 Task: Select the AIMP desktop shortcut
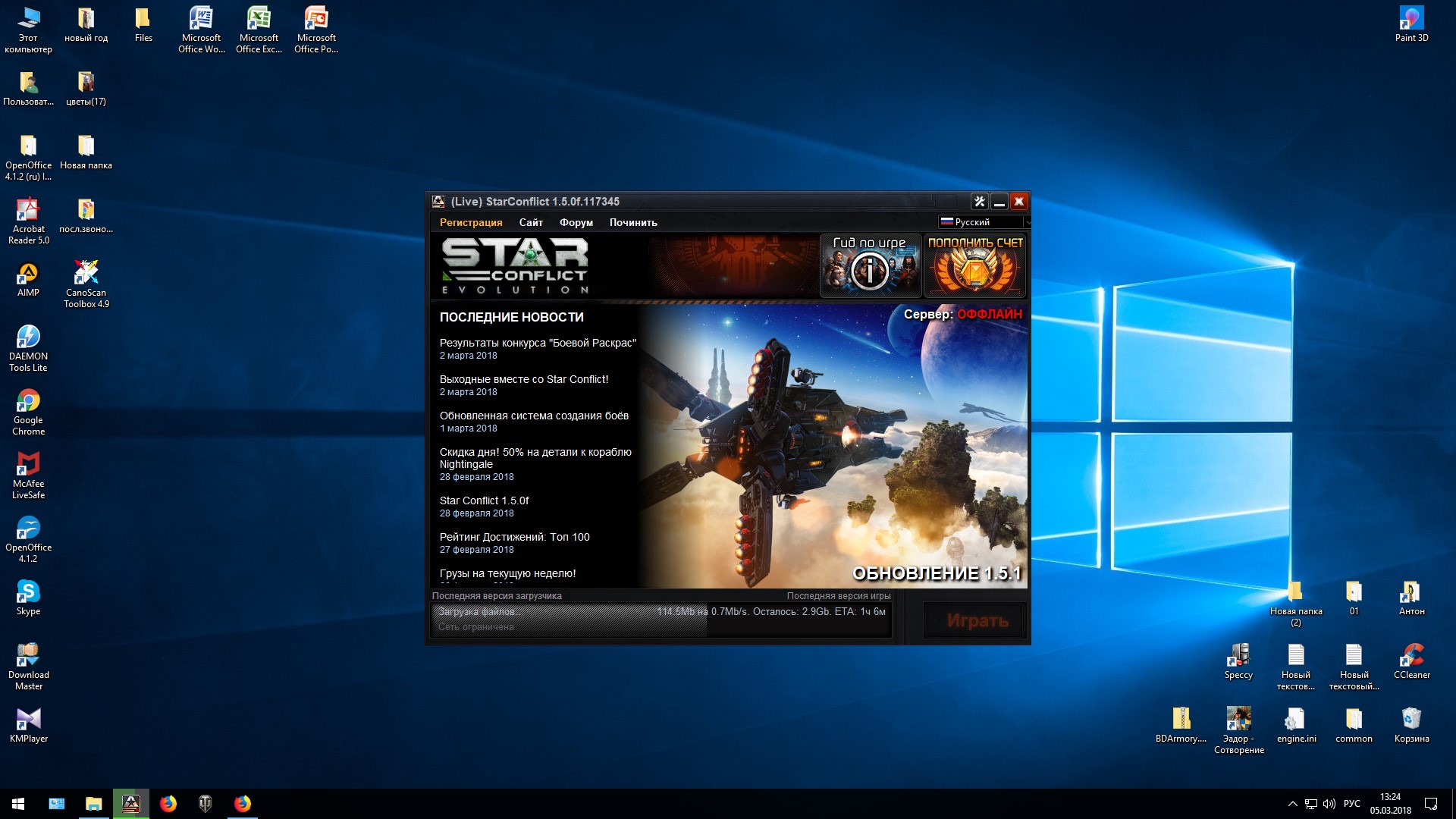click(28, 280)
